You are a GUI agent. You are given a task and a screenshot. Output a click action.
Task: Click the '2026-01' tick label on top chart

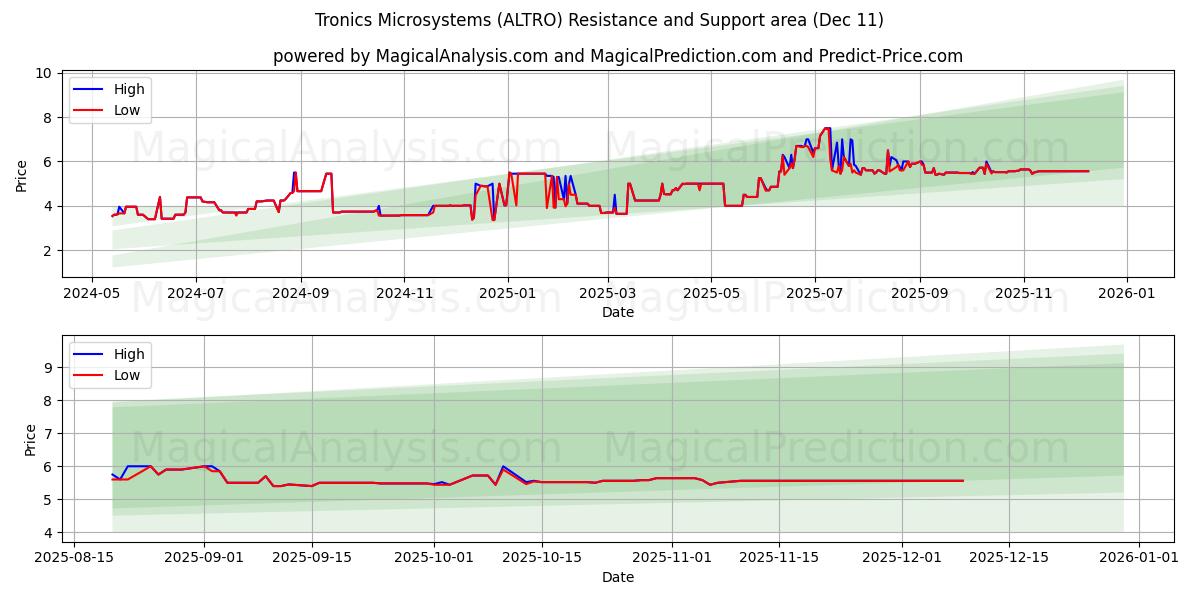[x=1127, y=295]
